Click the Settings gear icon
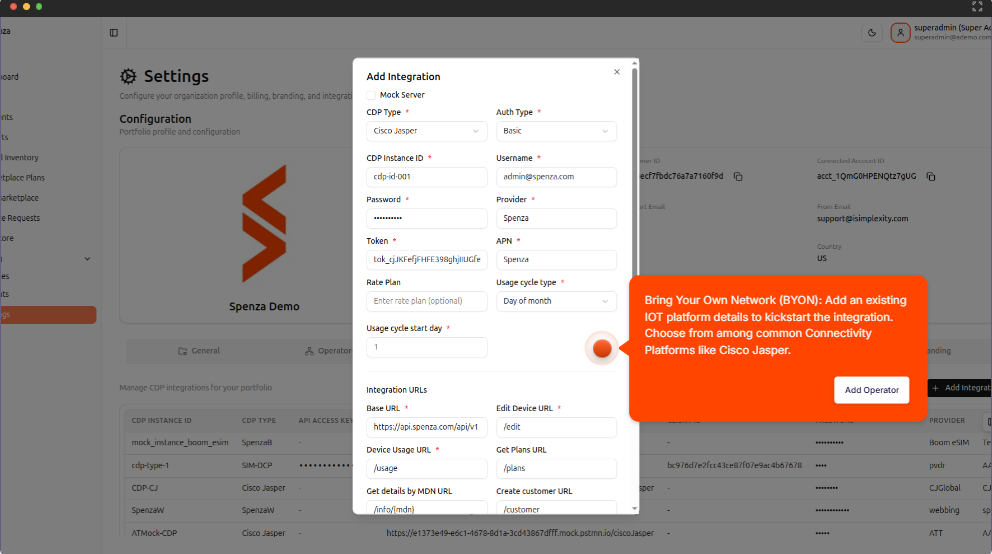Screen dimensions: 992x554 click(x=128, y=77)
